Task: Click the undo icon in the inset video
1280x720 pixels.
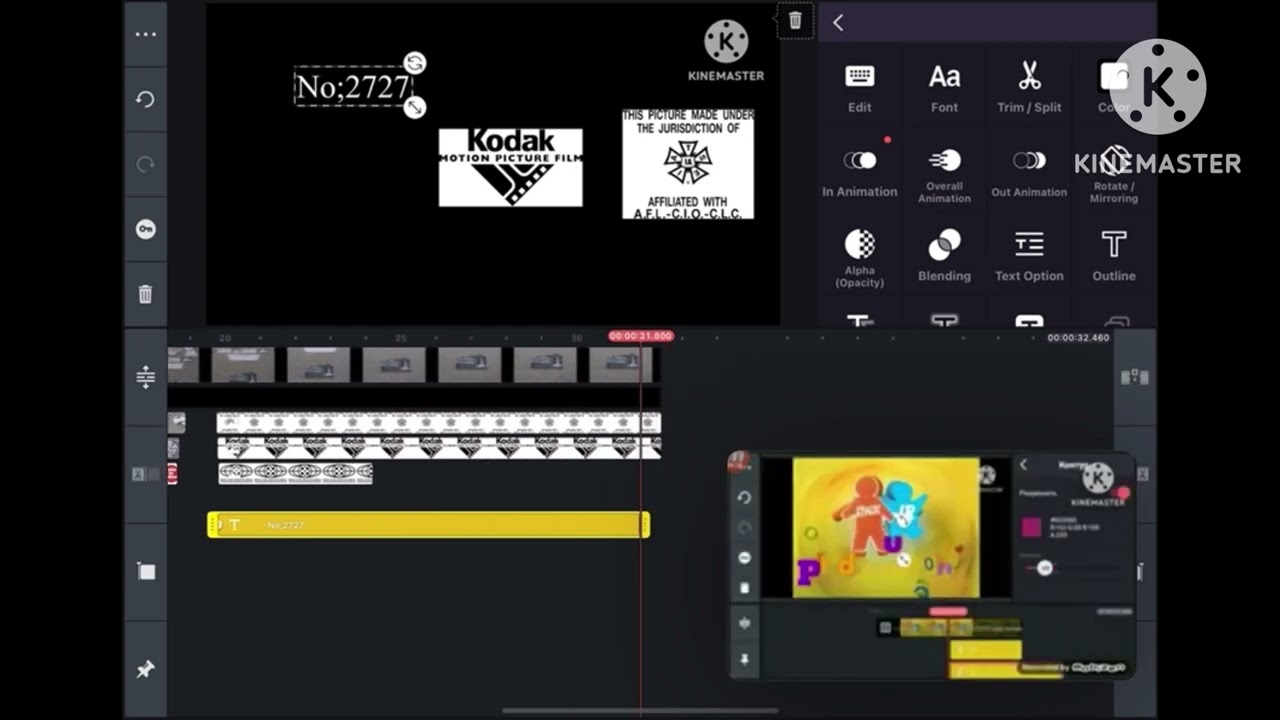Action: click(744, 497)
